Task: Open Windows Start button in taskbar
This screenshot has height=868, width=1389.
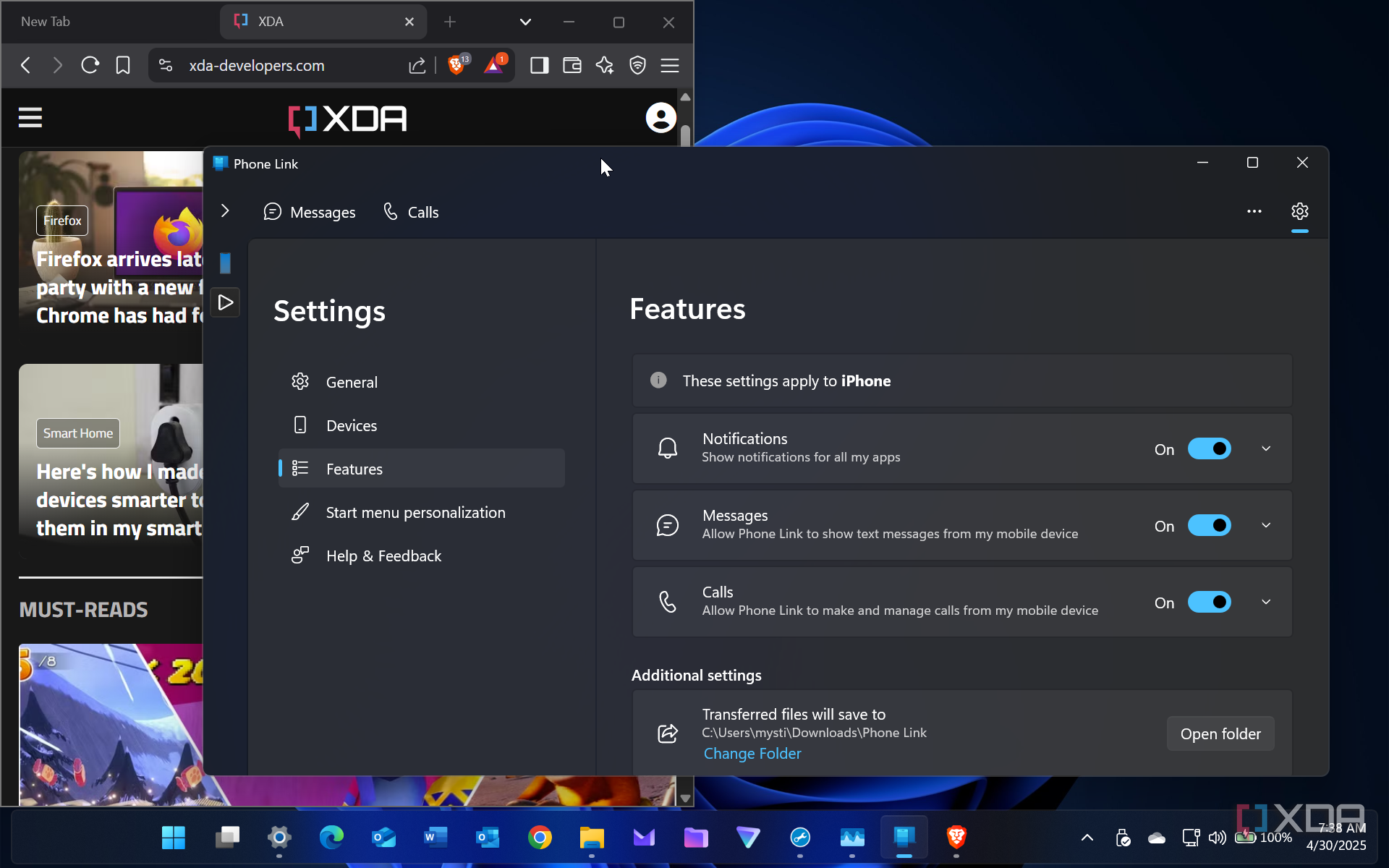Action: (174, 838)
